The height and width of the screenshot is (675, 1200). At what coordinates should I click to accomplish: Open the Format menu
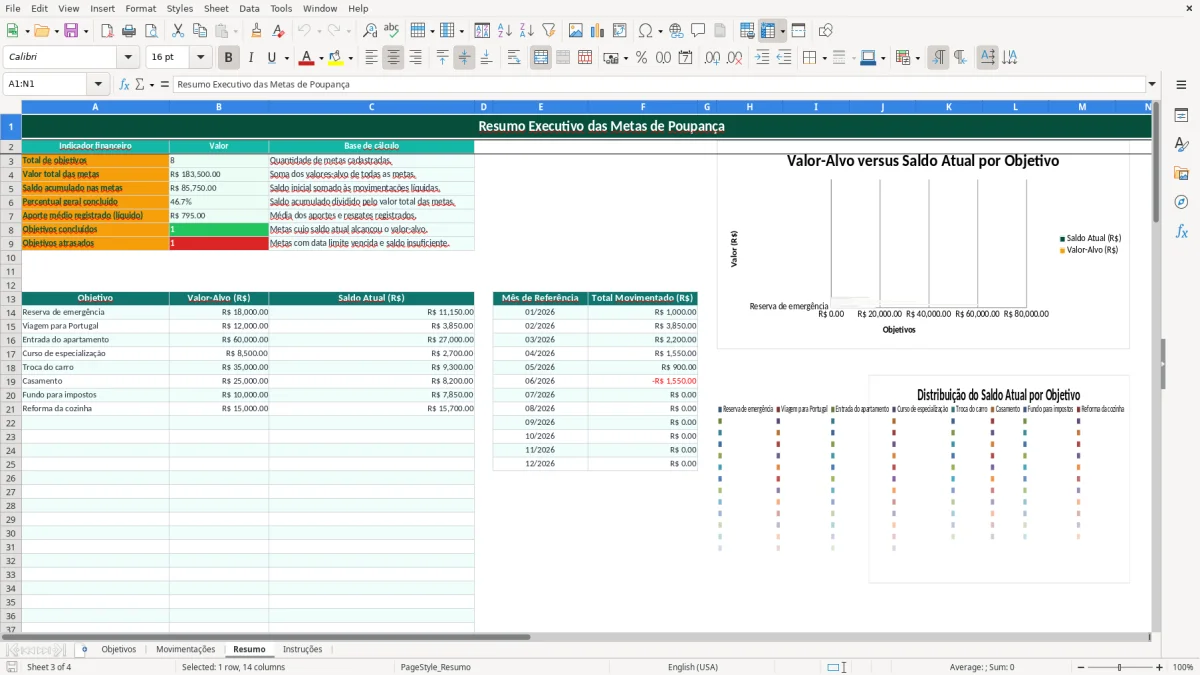coord(140,8)
